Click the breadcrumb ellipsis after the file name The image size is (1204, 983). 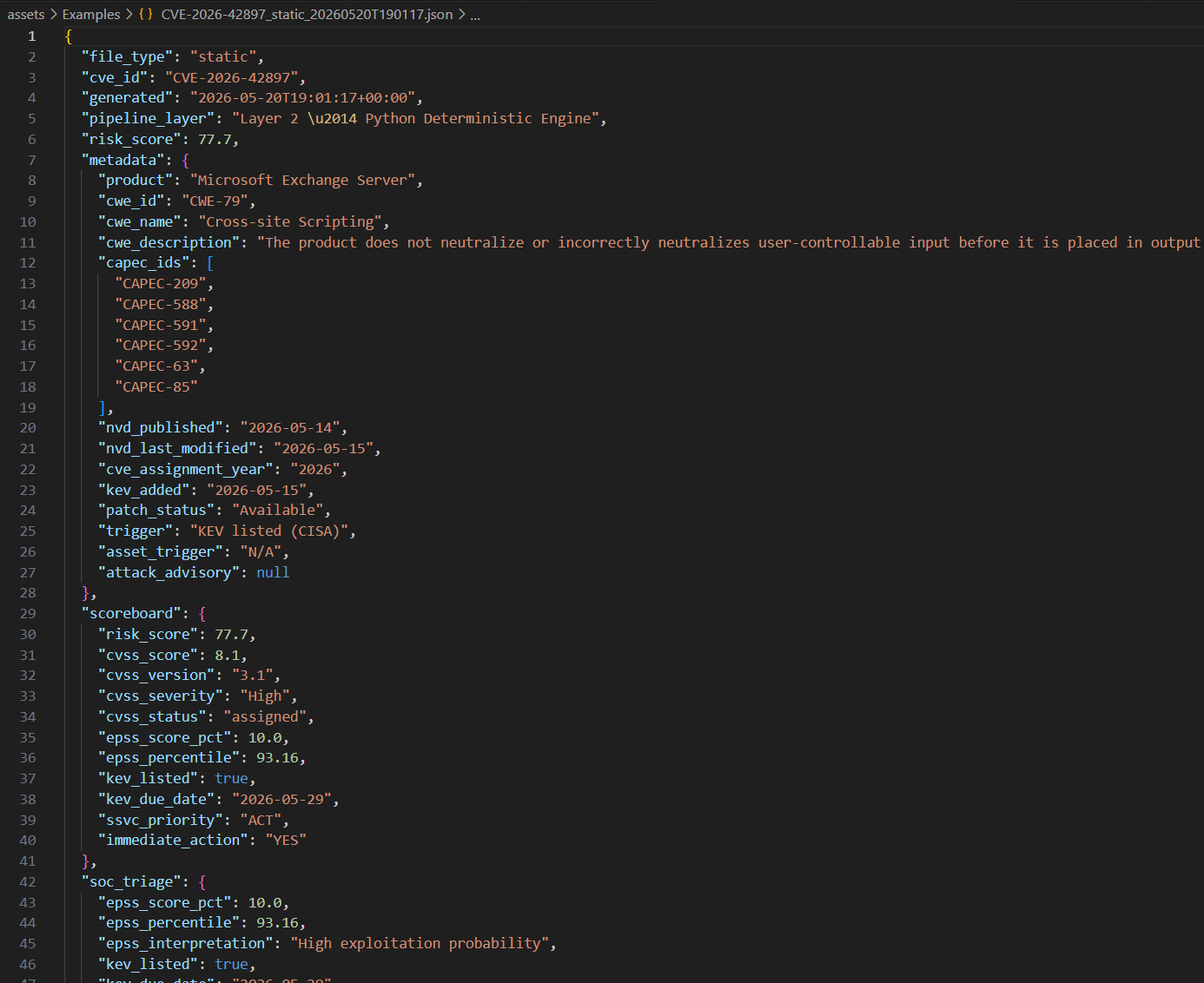point(475,14)
